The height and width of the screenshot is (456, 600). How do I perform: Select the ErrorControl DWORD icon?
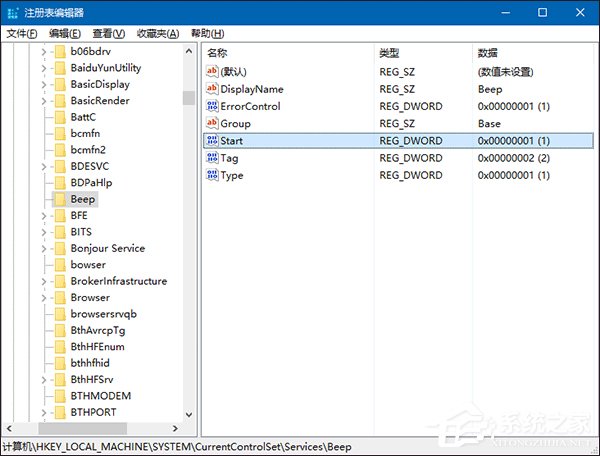[x=212, y=106]
